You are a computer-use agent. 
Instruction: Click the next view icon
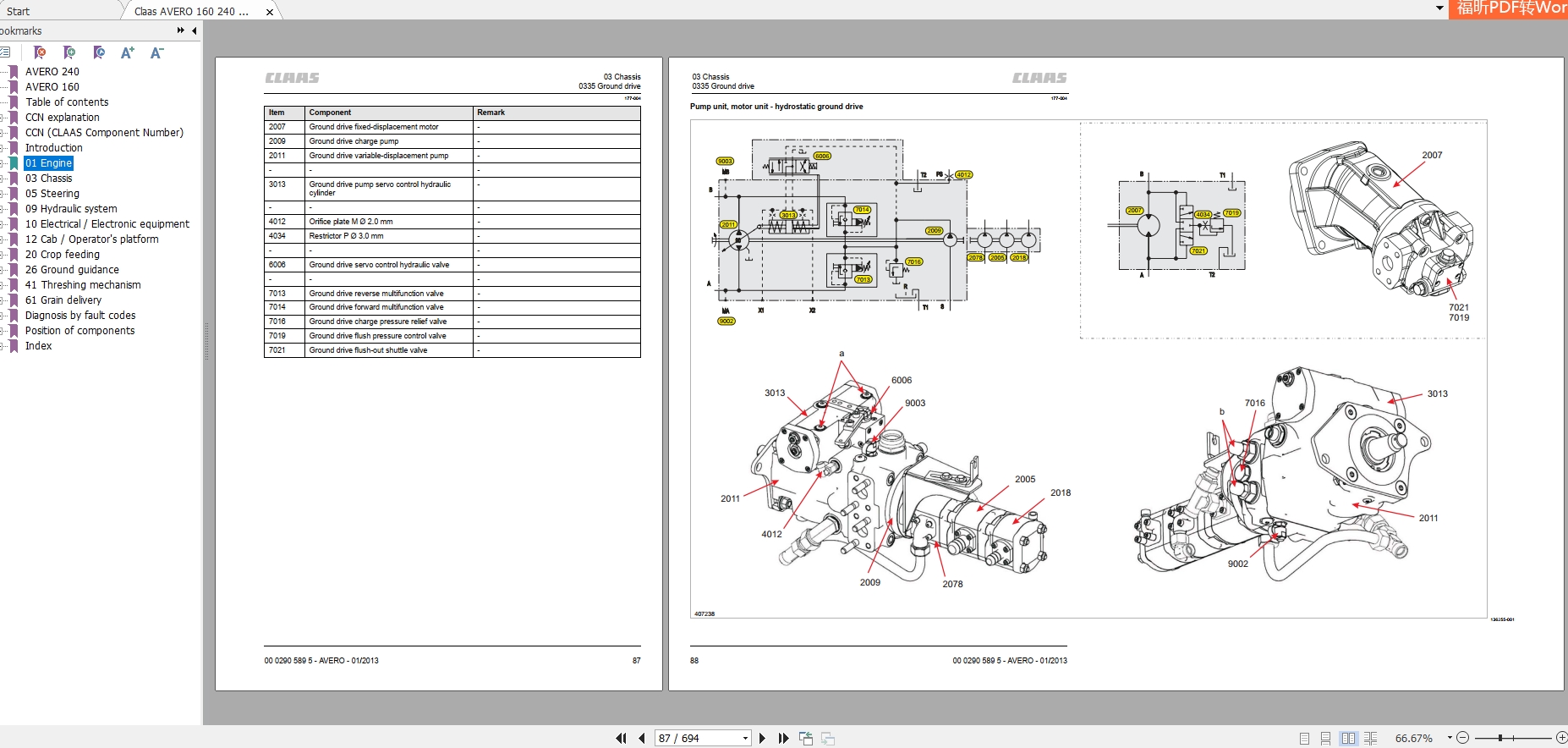pyautogui.click(x=828, y=739)
